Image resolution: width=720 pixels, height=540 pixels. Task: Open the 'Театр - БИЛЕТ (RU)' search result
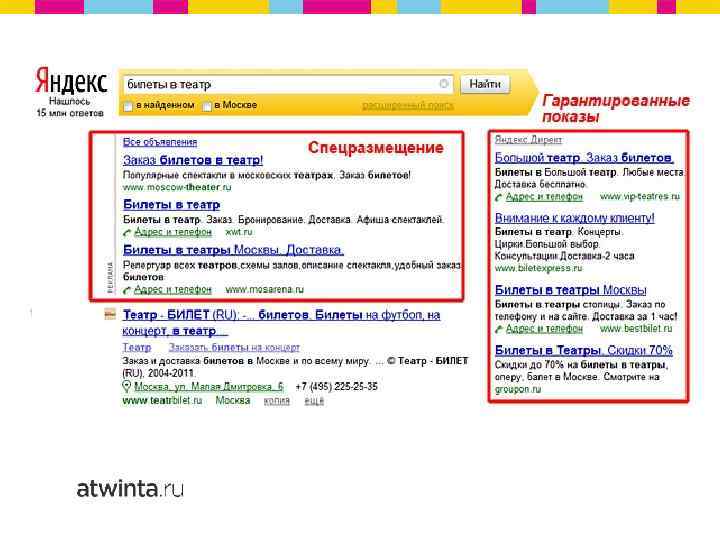[x=281, y=322]
